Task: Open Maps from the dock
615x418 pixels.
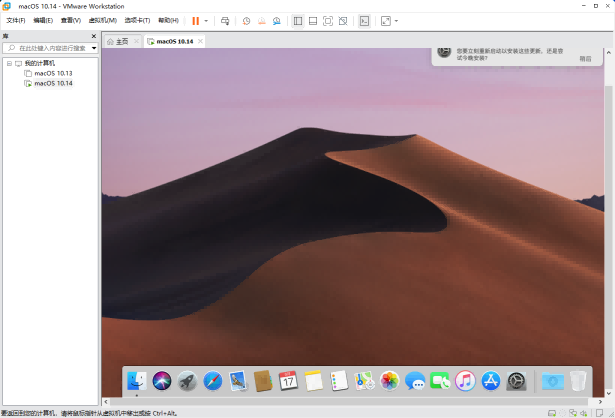Action: pos(364,381)
